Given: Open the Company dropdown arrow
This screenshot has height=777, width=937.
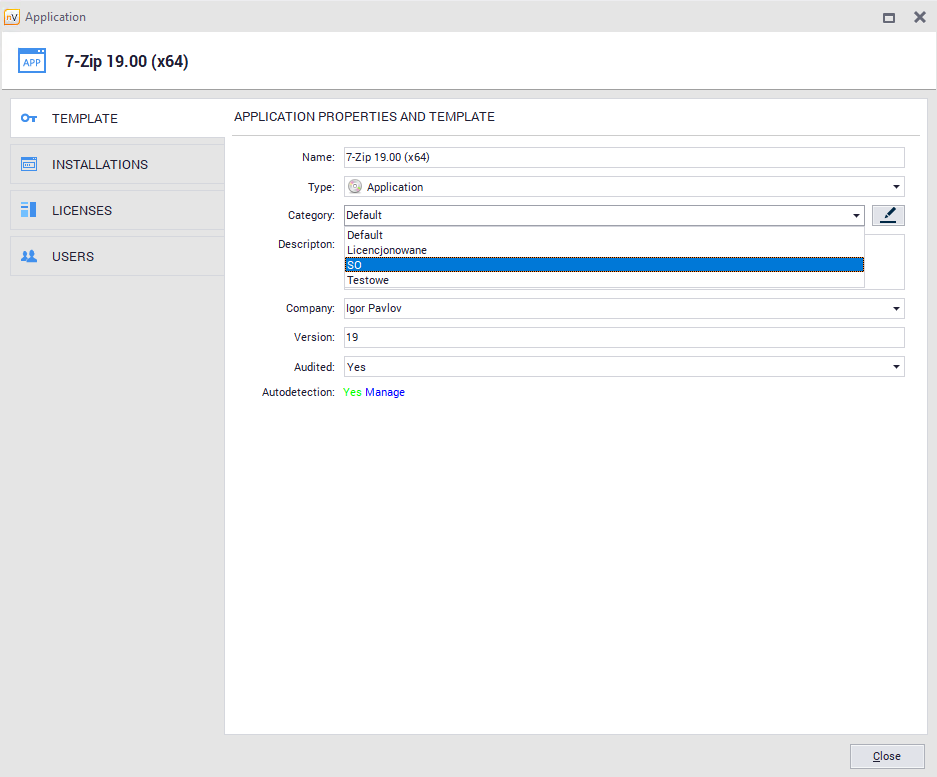Looking at the screenshot, I should point(895,309).
